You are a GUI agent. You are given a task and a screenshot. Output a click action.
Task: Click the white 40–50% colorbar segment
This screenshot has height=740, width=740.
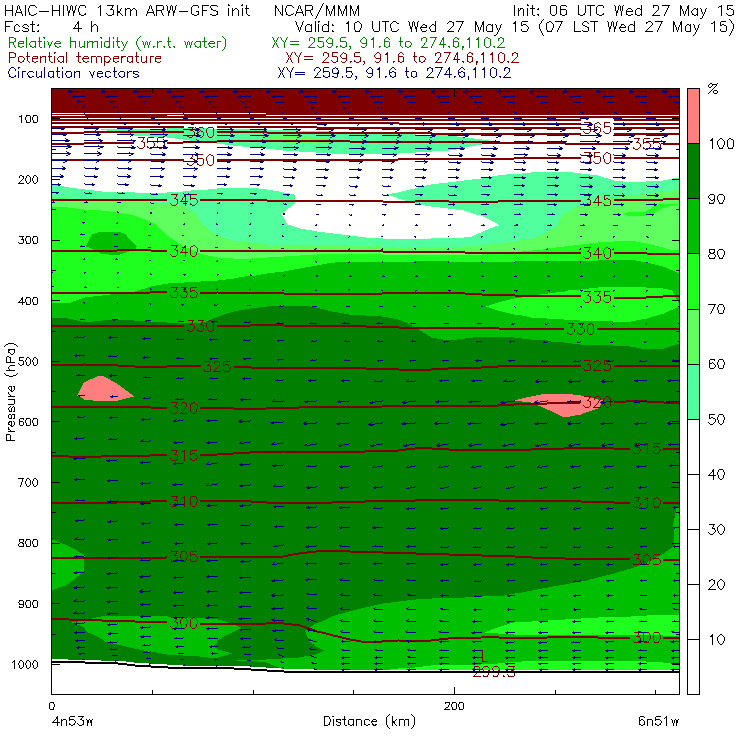693,446
